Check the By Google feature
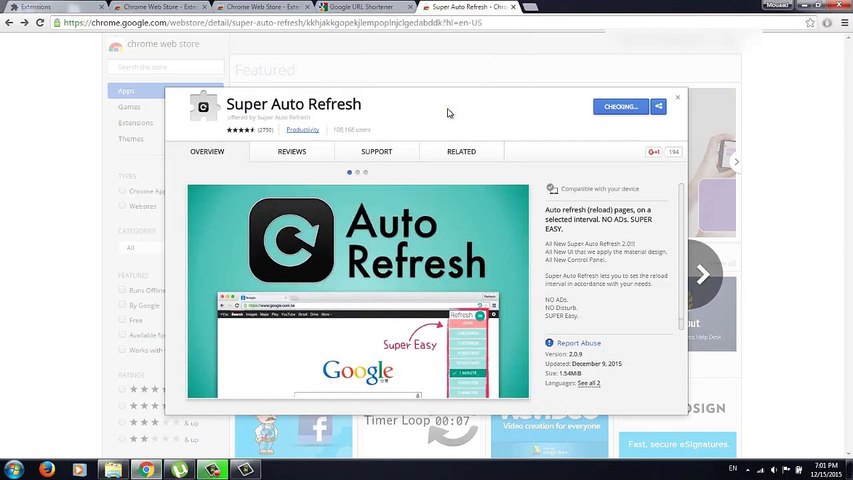The width and height of the screenshot is (853, 480). 122,305
